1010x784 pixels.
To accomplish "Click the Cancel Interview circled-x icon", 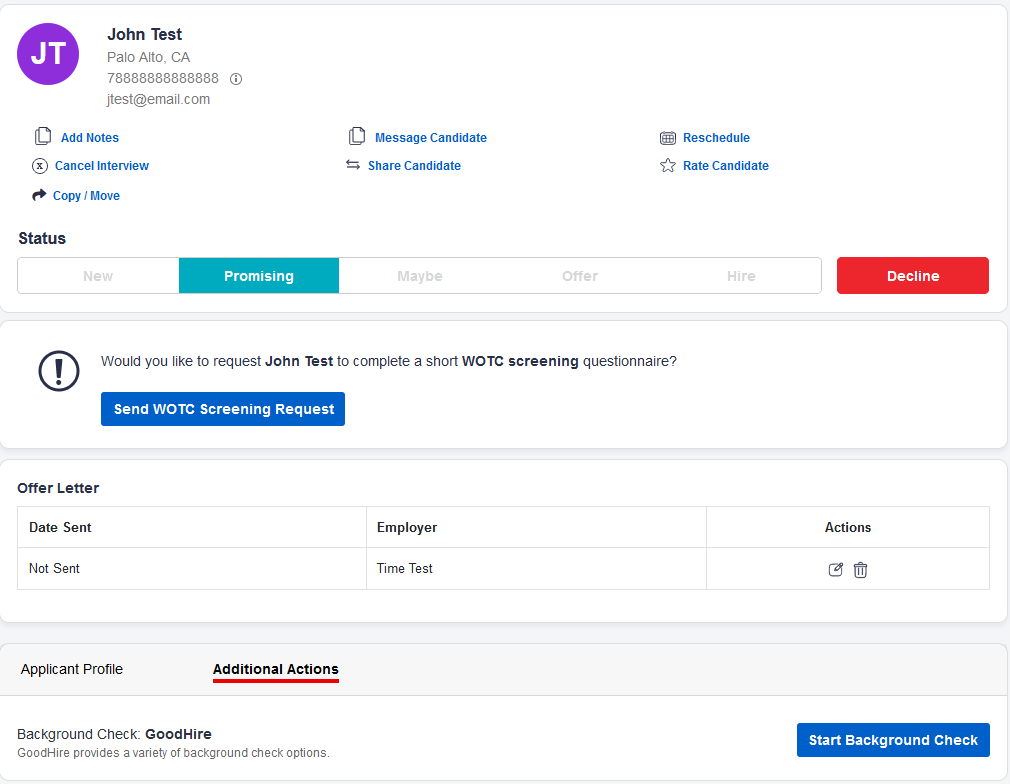I will click(x=40, y=166).
